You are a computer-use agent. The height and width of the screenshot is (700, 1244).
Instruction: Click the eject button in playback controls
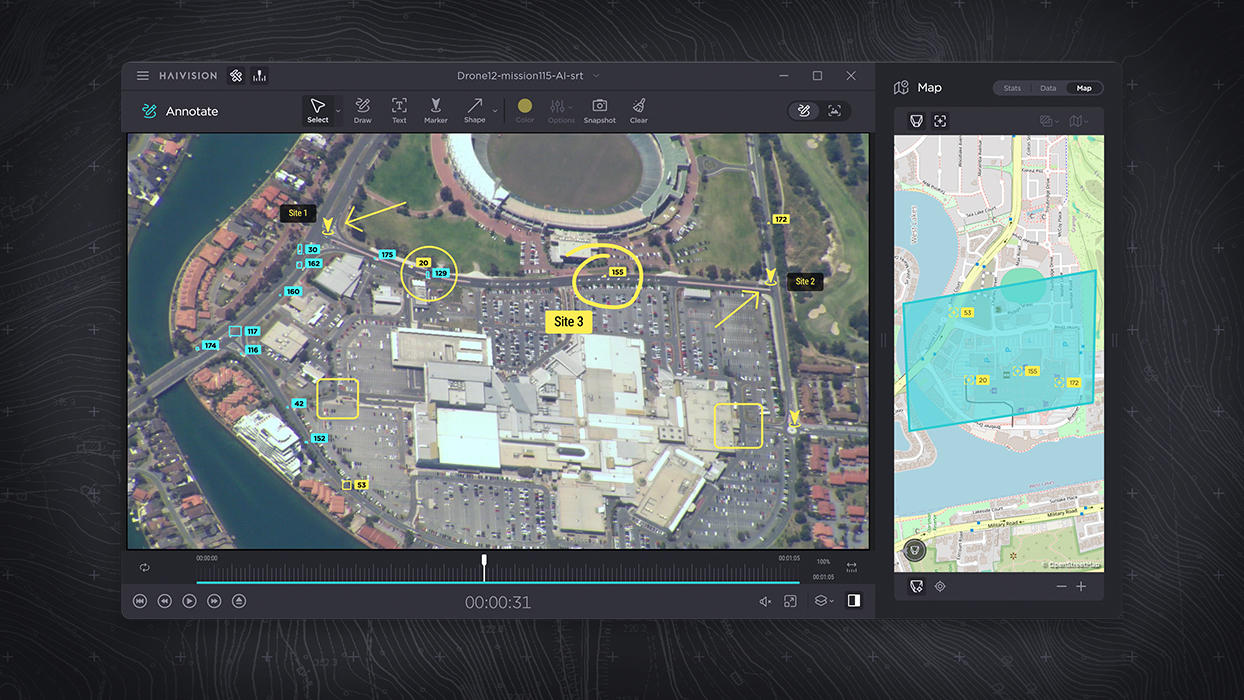(239, 601)
